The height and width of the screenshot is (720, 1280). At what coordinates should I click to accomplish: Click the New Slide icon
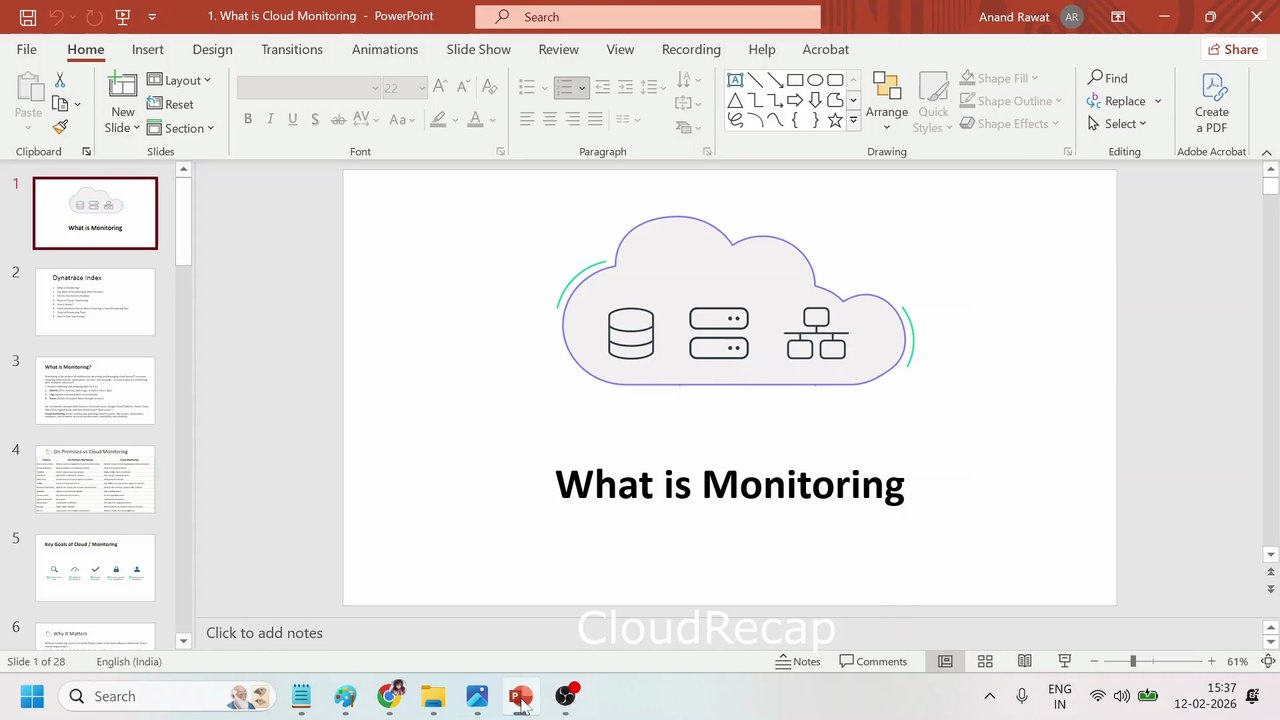click(x=123, y=85)
